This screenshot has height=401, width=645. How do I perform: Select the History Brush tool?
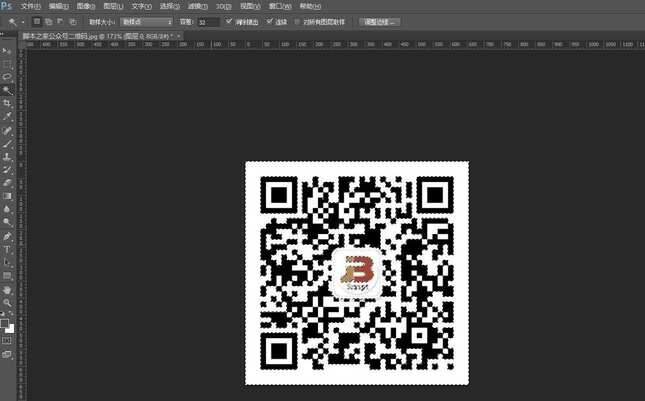pyautogui.click(x=7, y=170)
